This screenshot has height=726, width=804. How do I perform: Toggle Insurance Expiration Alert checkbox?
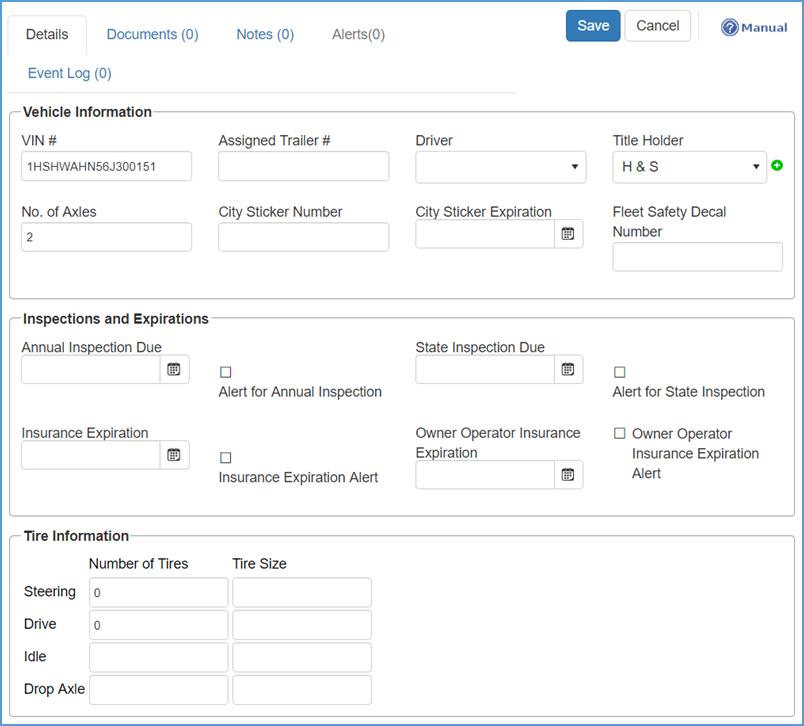(226, 458)
